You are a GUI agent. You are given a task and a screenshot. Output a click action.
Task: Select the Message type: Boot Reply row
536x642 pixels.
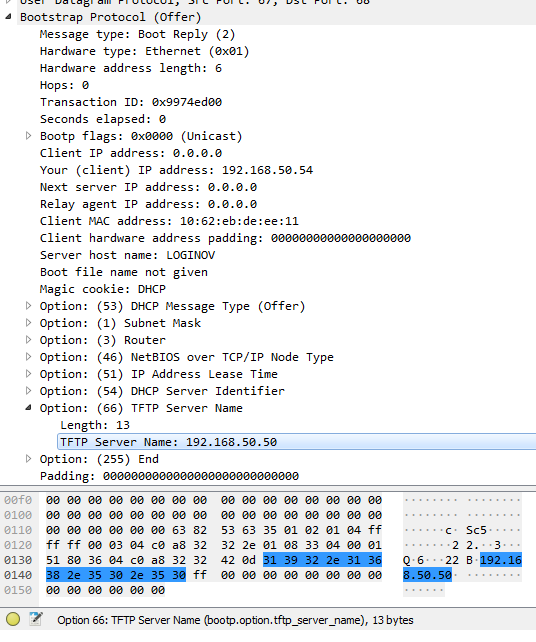click(x=138, y=34)
